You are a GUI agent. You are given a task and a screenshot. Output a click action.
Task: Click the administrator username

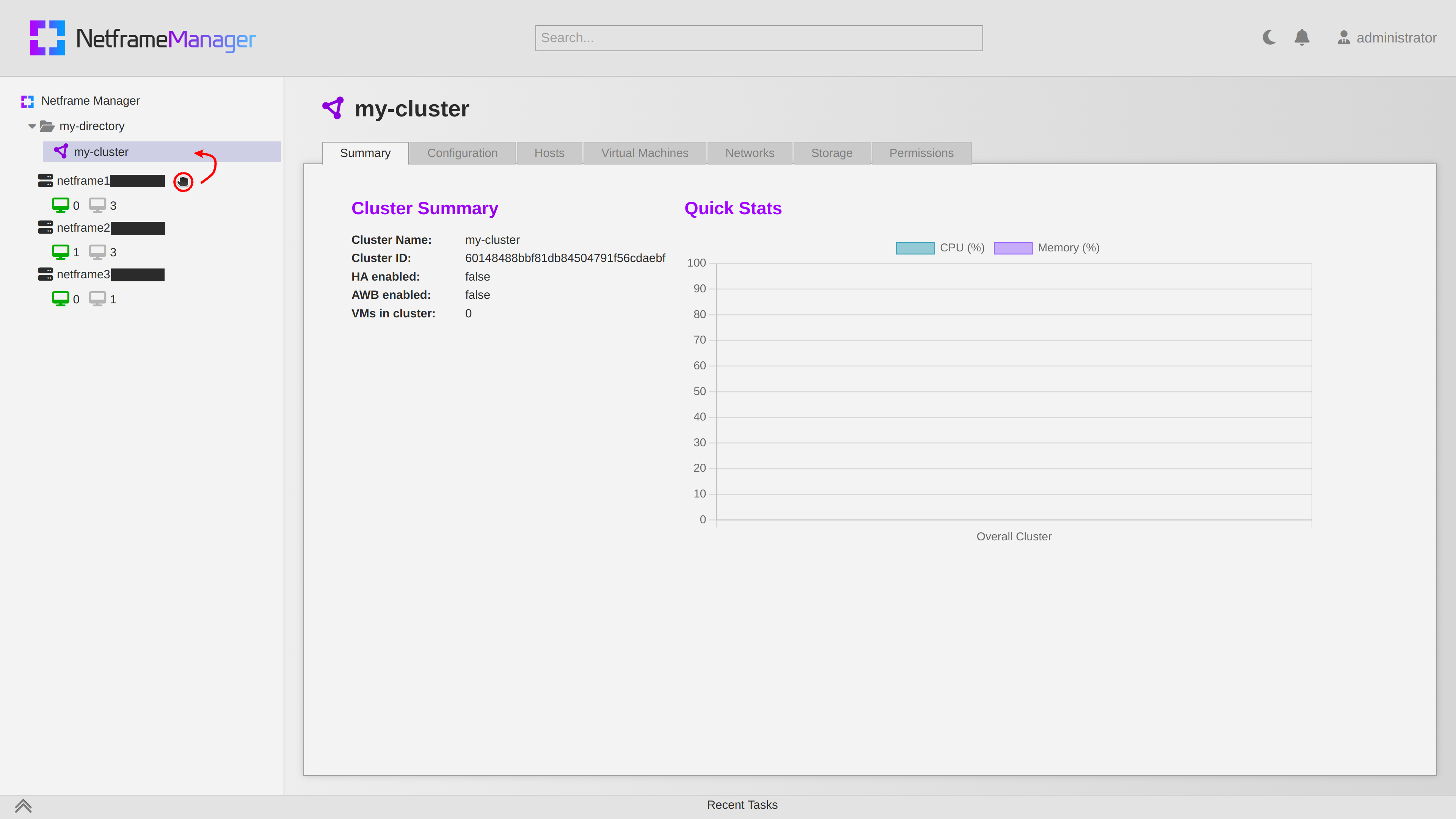[1396, 38]
